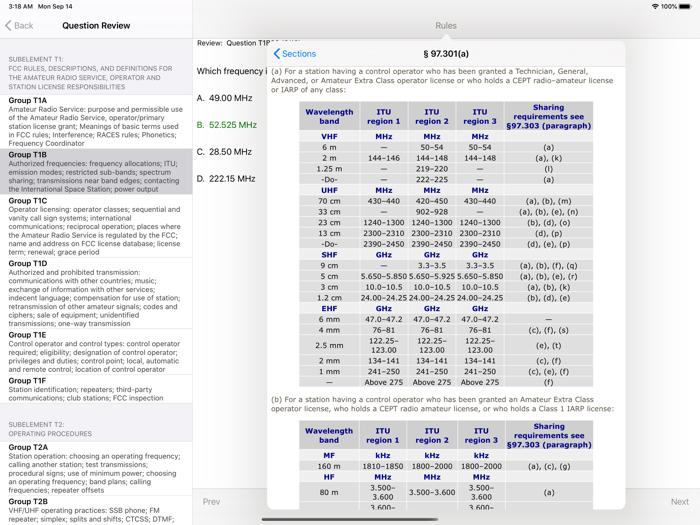Open Group T1D authorized transmission topics
Viewport: 700px width, 525px height.
[x=96, y=293]
